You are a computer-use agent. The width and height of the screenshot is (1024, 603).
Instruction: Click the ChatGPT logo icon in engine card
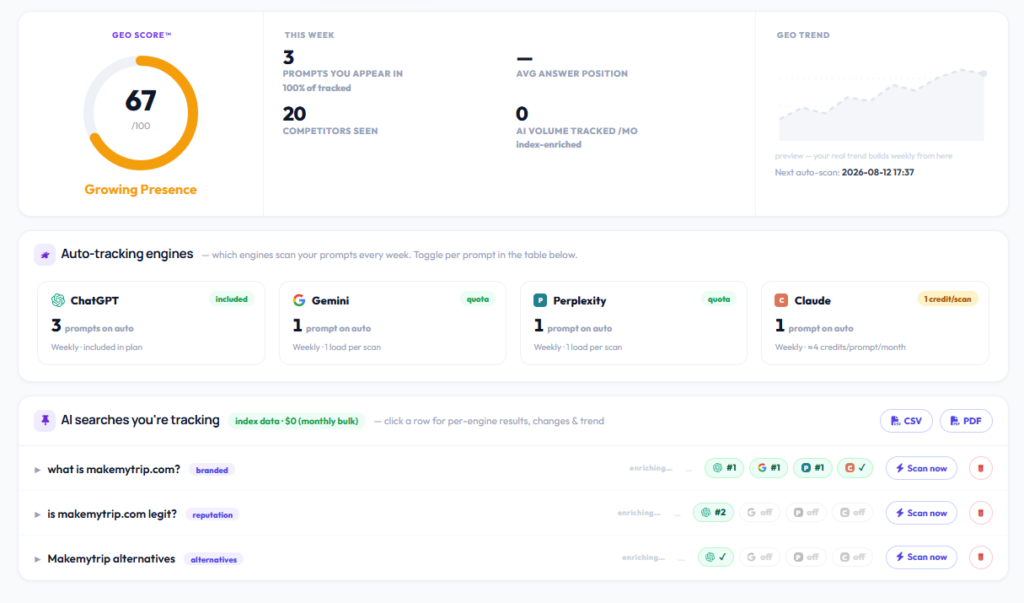pyautogui.click(x=58, y=301)
